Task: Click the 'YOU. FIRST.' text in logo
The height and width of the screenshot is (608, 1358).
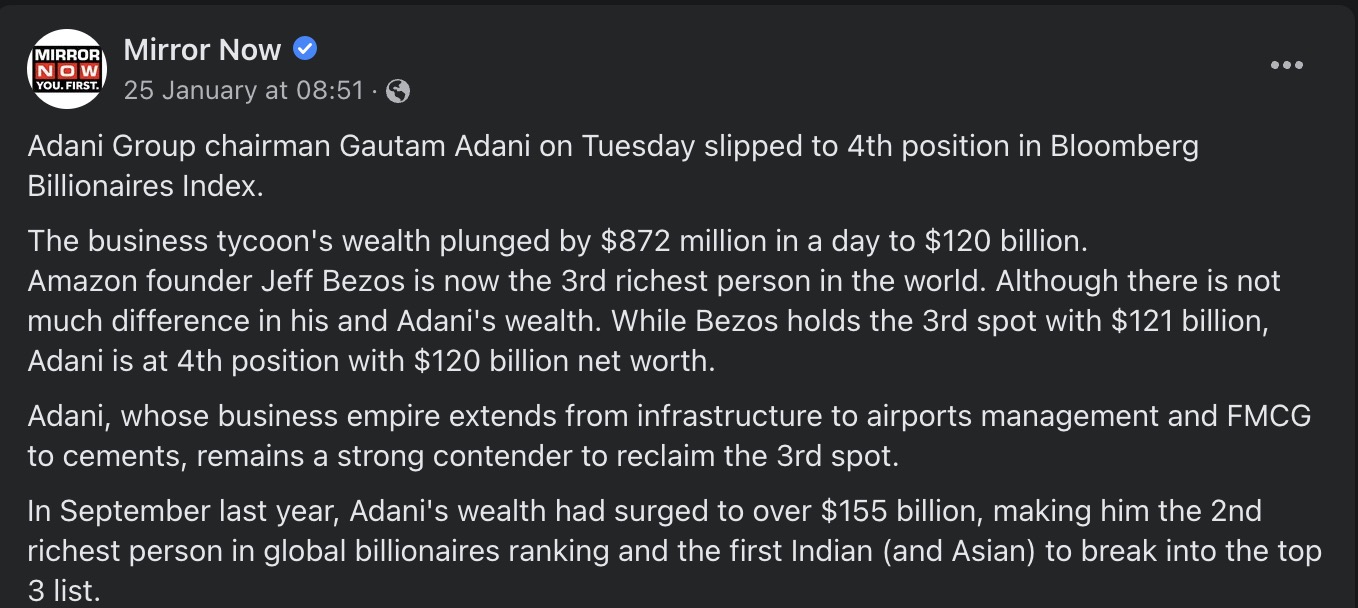Action: tap(67, 86)
